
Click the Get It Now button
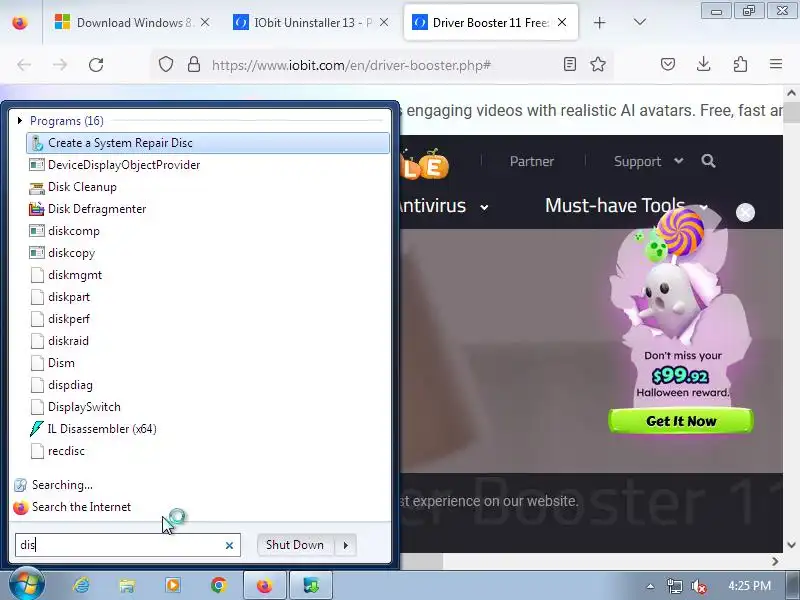point(681,421)
